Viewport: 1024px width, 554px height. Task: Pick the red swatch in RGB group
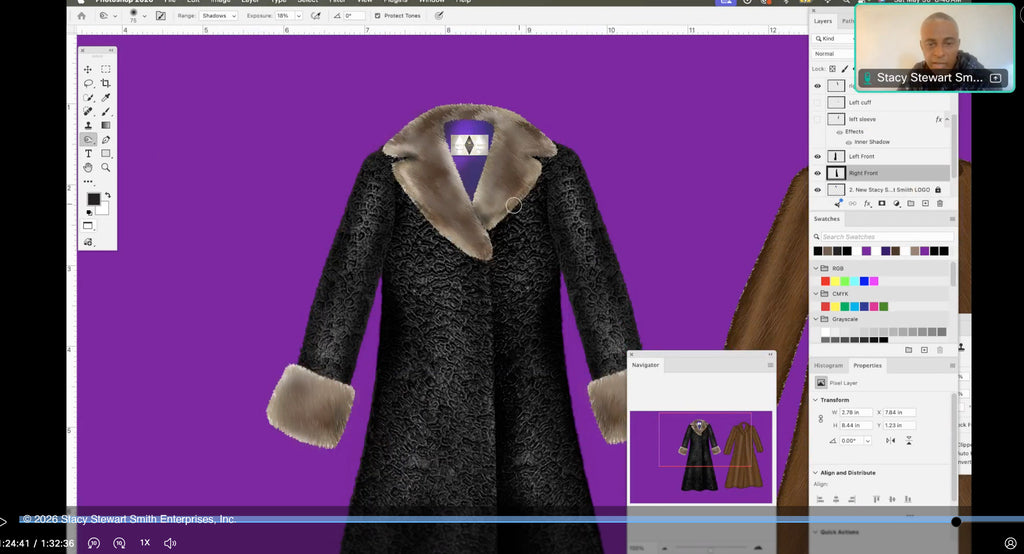point(825,282)
